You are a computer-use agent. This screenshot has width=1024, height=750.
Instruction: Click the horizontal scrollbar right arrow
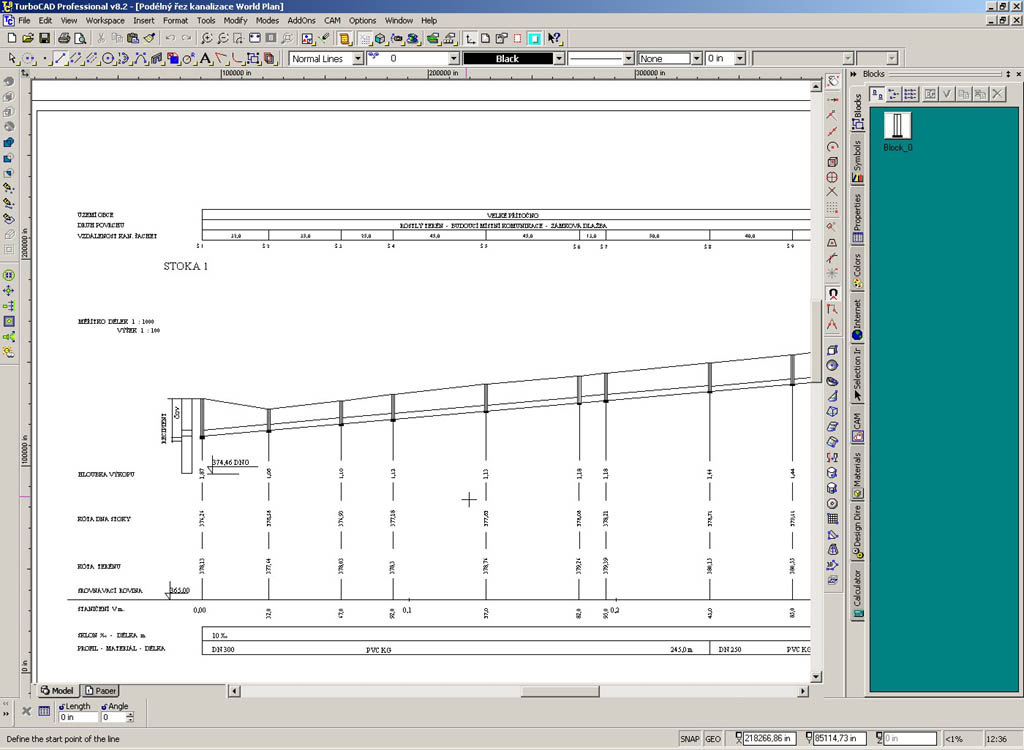[803, 691]
